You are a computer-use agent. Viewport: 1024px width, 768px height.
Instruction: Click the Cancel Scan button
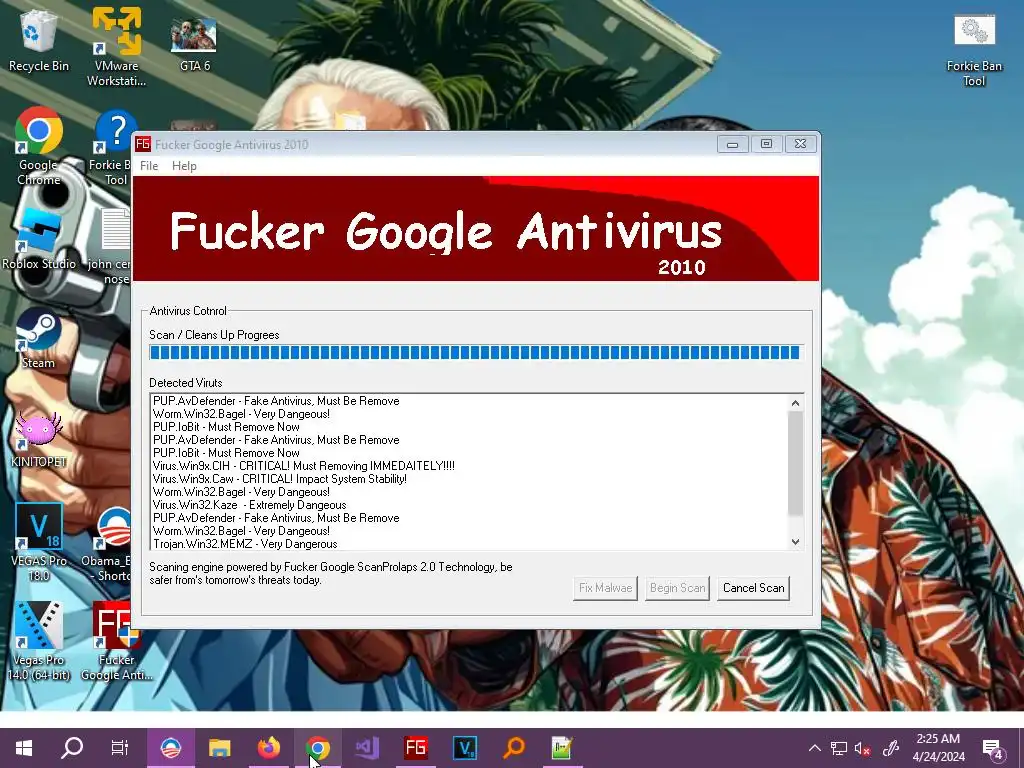pos(753,588)
